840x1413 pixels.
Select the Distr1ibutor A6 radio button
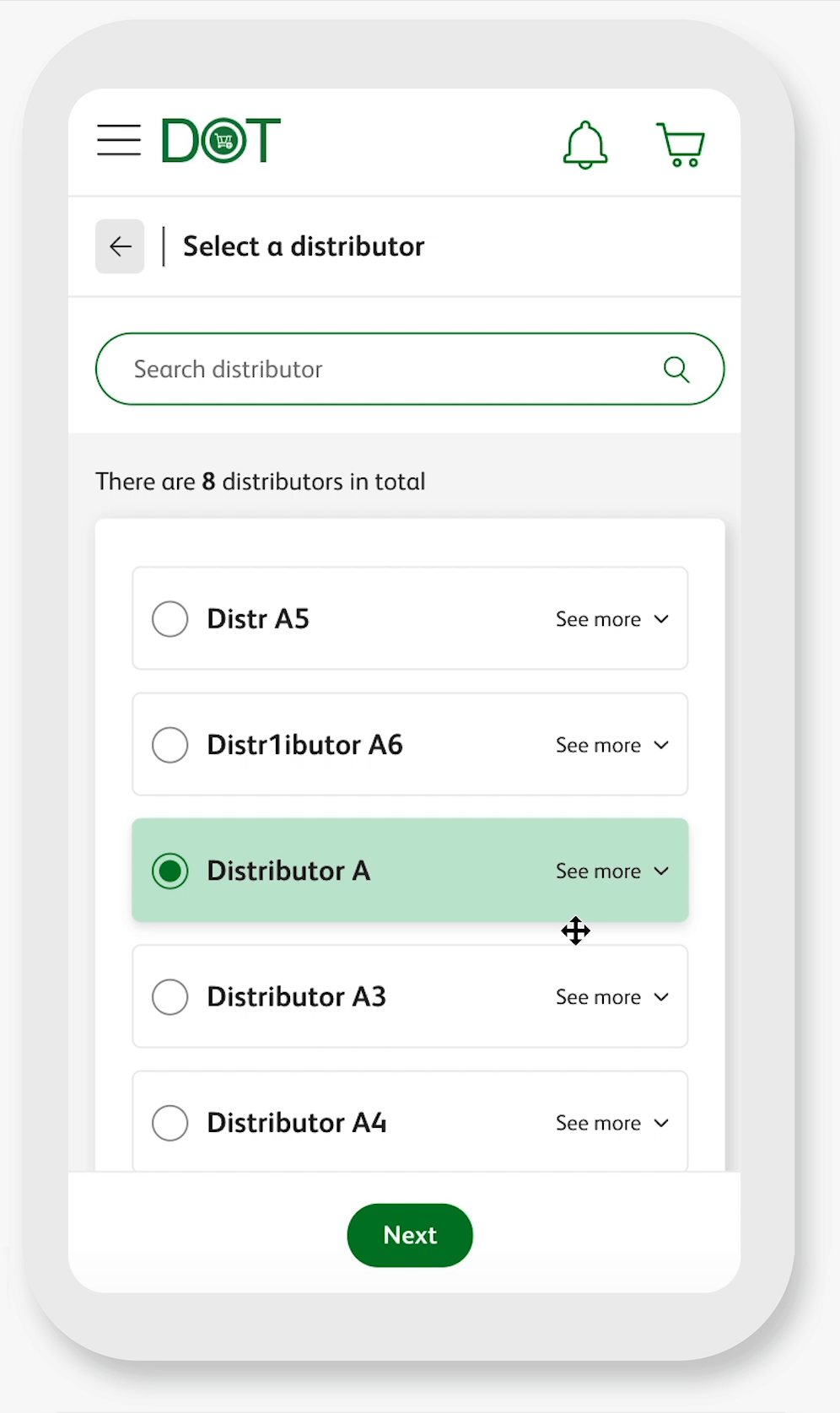point(170,745)
